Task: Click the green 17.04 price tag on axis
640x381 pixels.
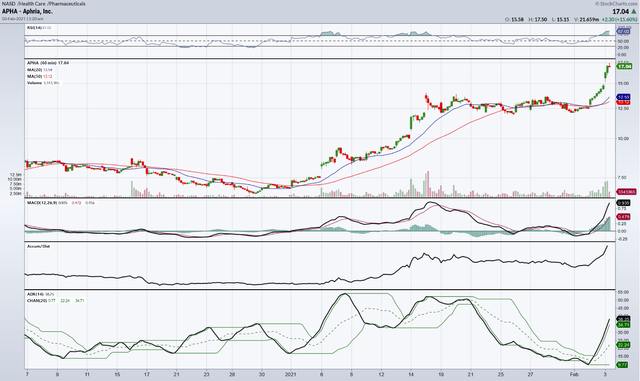Action: tap(624, 66)
